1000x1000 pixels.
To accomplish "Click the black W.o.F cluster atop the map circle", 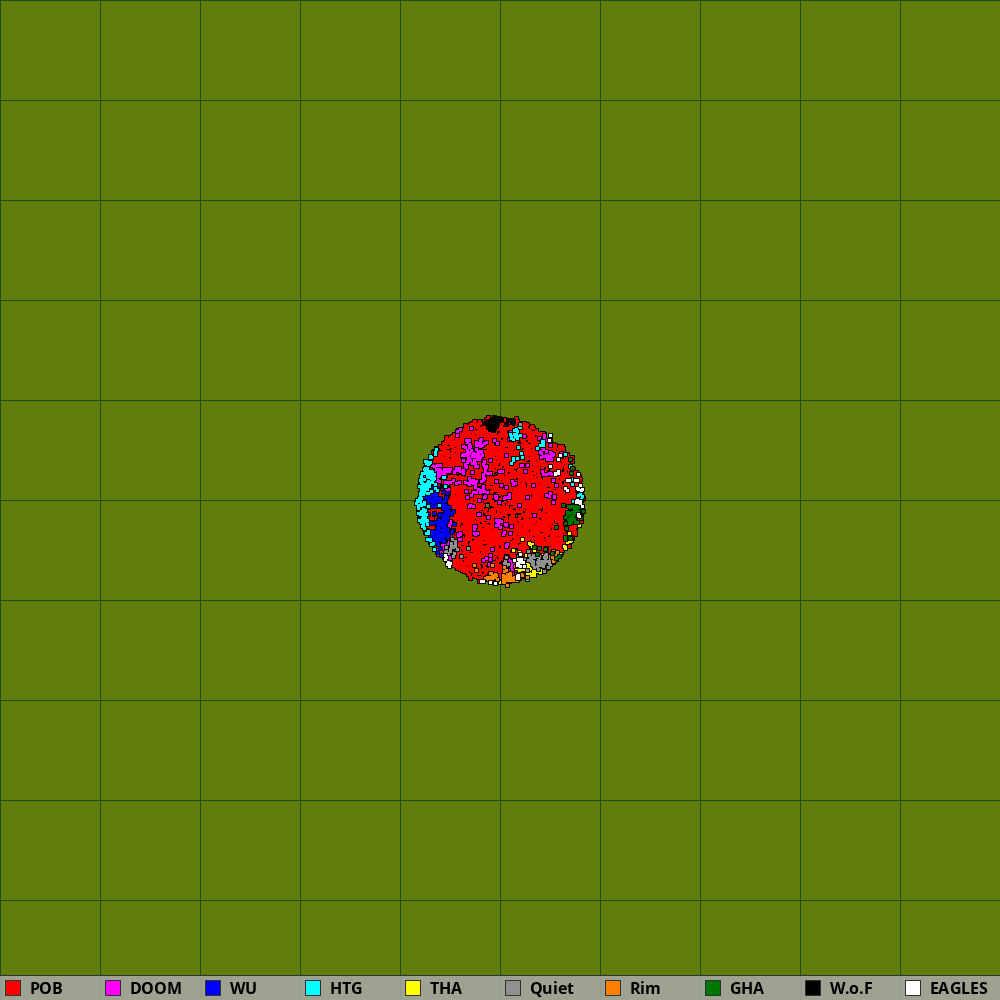I will tap(493, 423).
